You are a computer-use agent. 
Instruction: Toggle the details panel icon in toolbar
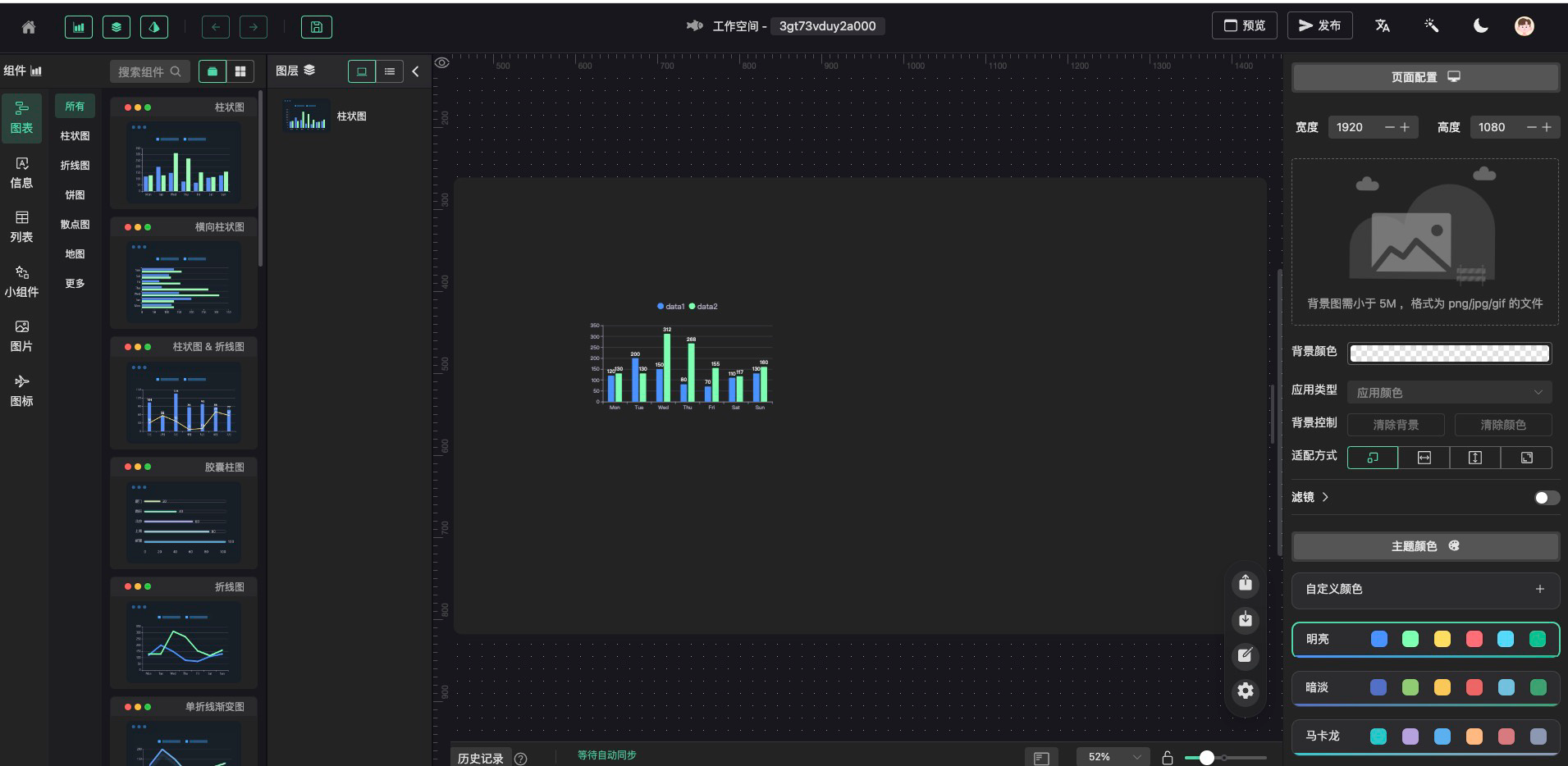154,27
